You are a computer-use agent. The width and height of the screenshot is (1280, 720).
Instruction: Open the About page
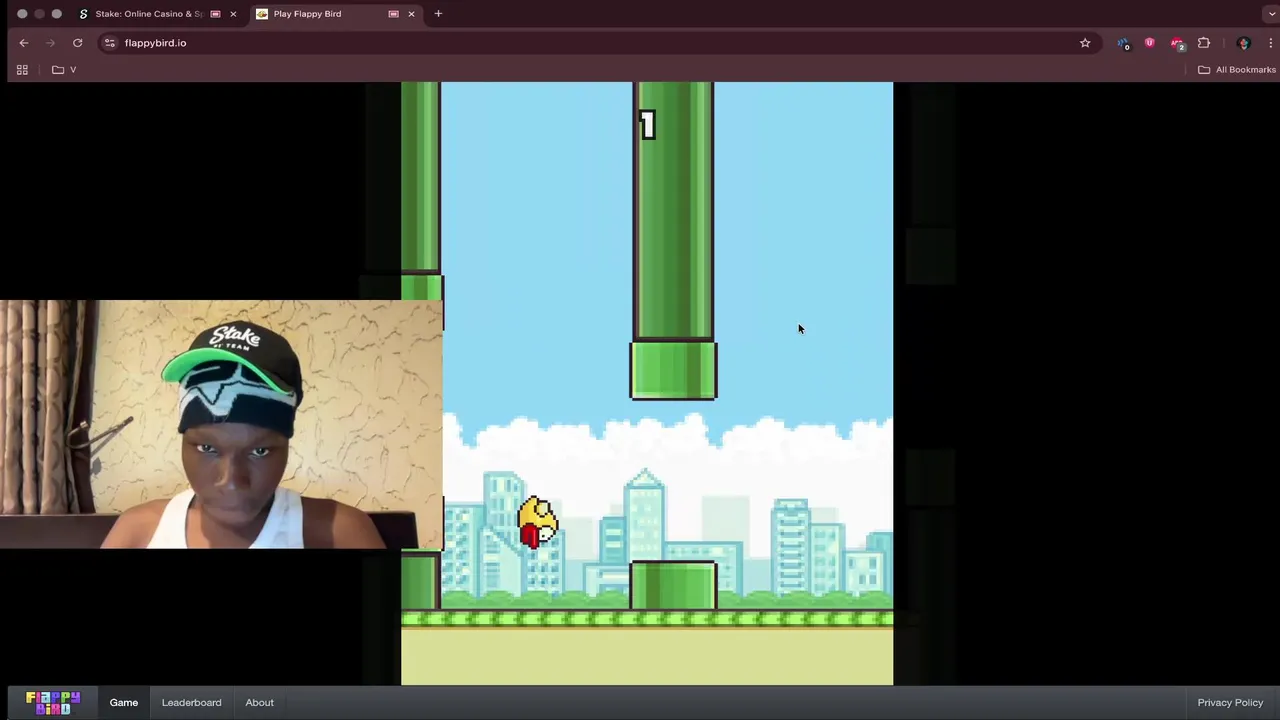click(x=260, y=702)
